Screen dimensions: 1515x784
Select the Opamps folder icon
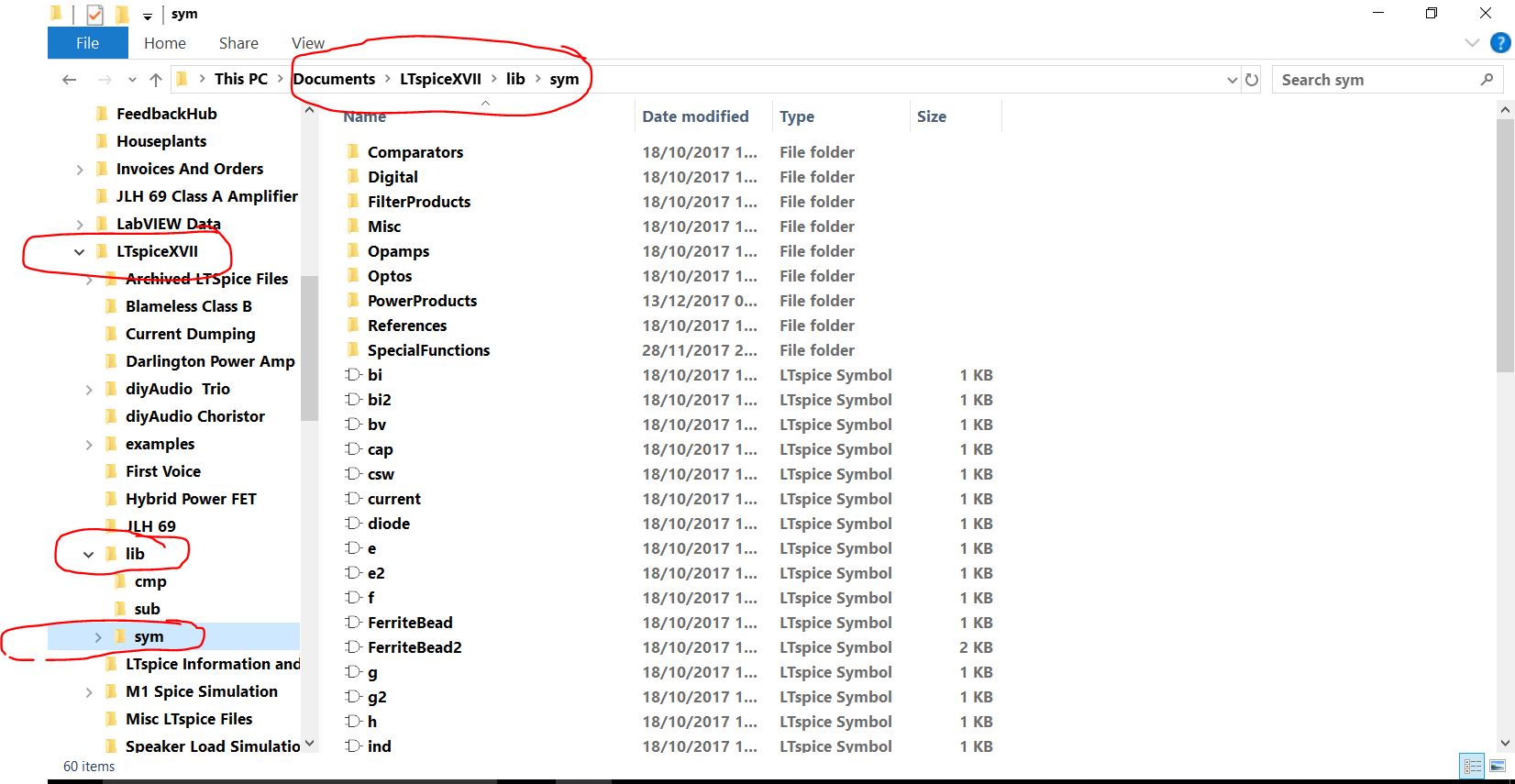click(353, 250)
